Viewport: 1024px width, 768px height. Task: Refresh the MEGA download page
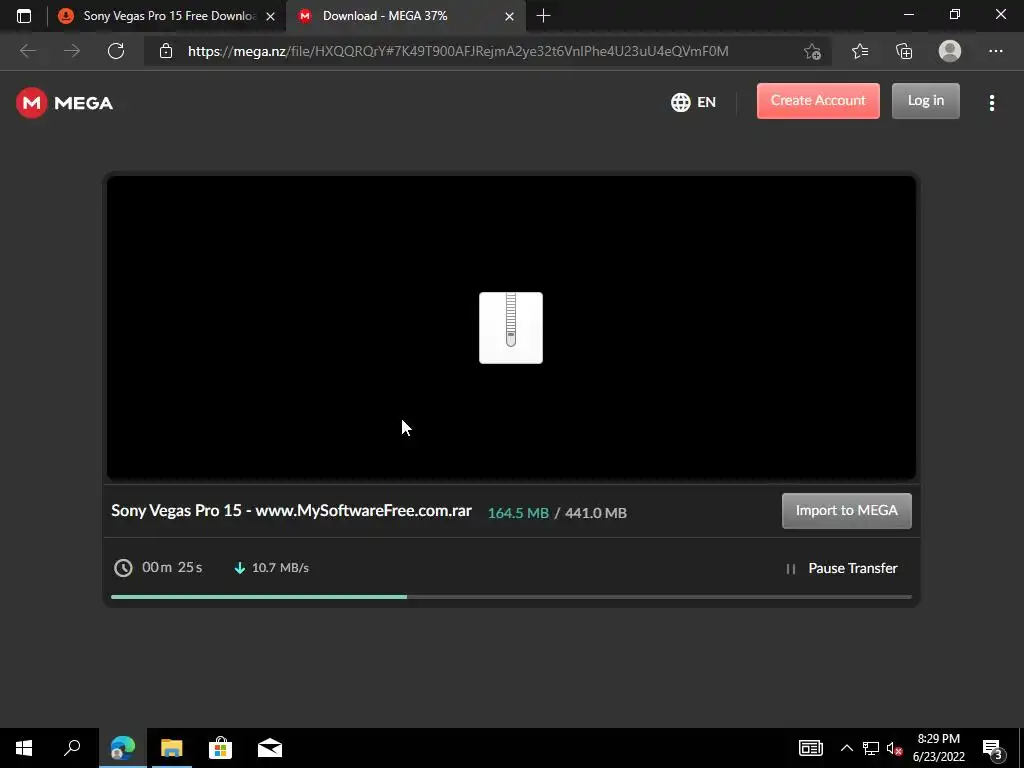[x=116, y=51]
